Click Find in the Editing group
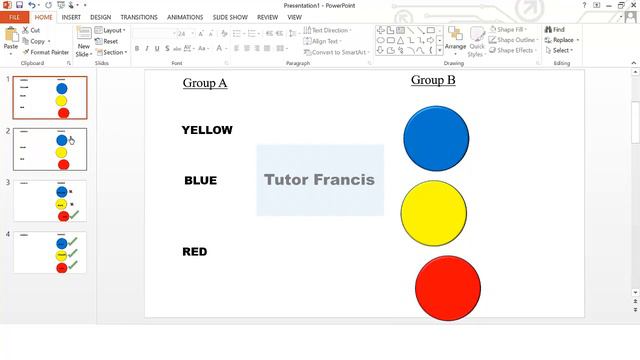Image resolution: width=640 pixels, height=360 pixels. [555, 29]
